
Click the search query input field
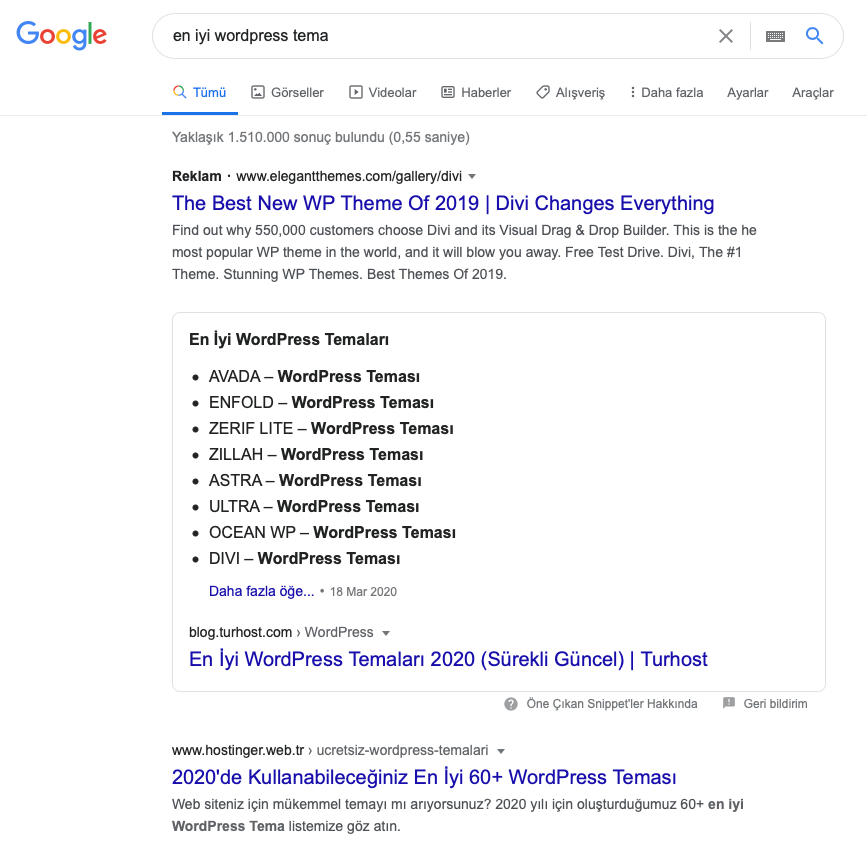click(x=437, y=36)
